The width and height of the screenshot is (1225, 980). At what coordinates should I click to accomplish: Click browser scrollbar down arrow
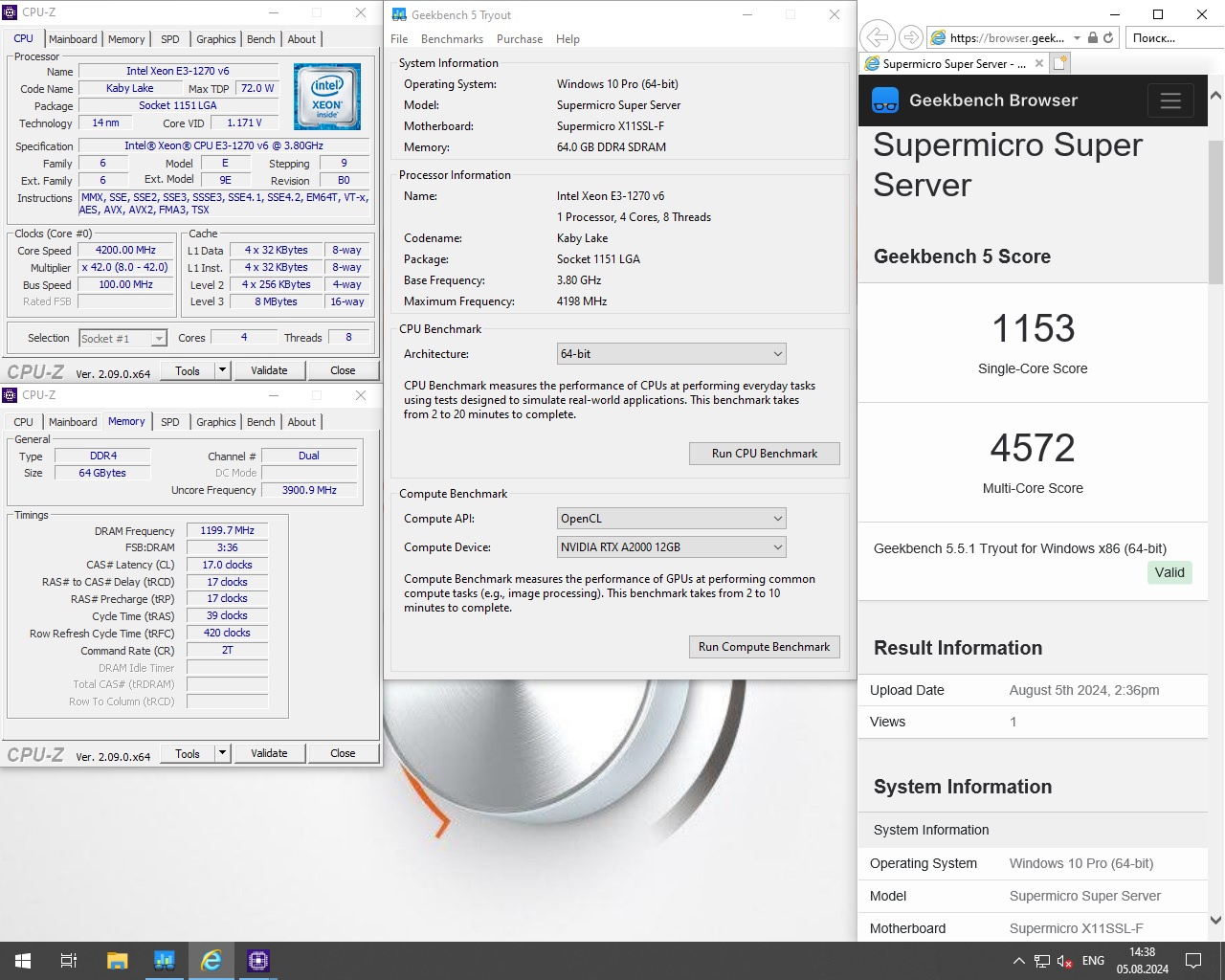coord(1215,920)
